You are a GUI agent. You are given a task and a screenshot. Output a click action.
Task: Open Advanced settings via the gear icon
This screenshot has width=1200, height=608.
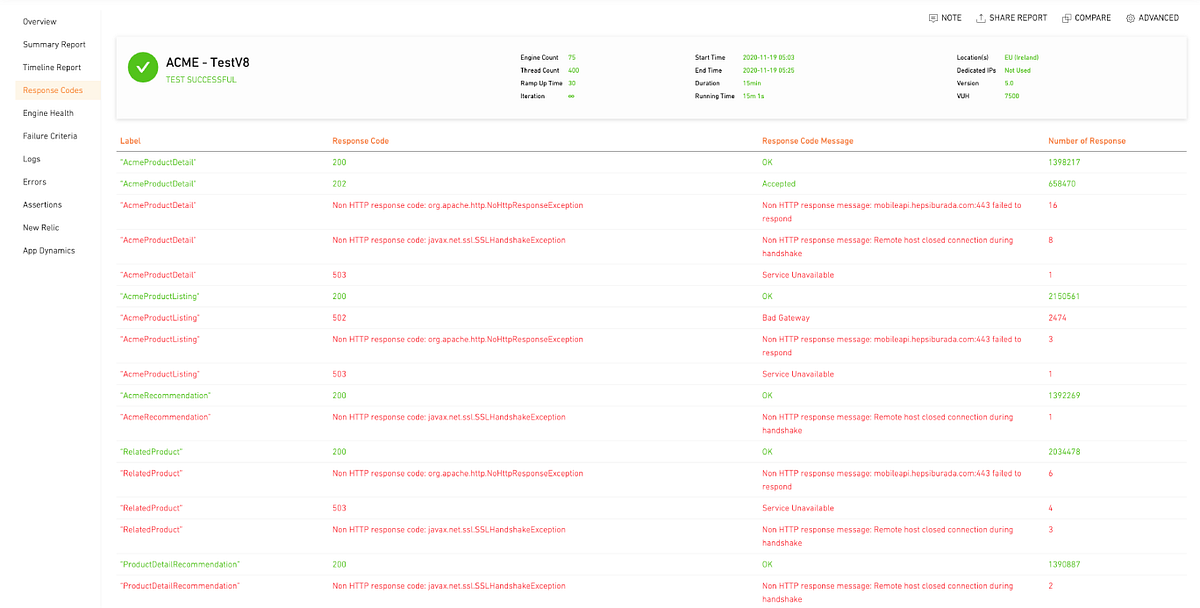click(x=1131, y=17)
